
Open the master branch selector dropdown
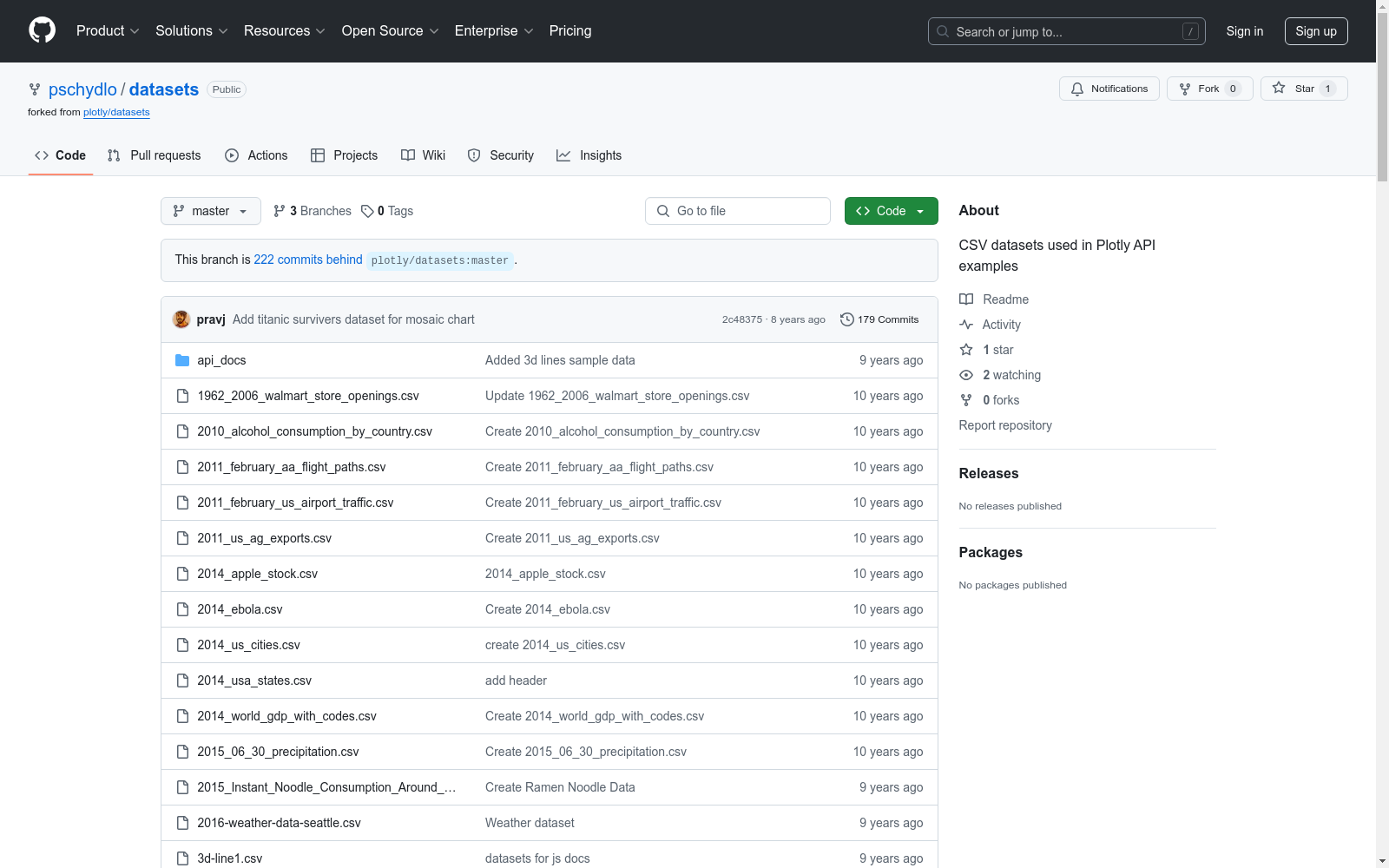click(211, 211)
